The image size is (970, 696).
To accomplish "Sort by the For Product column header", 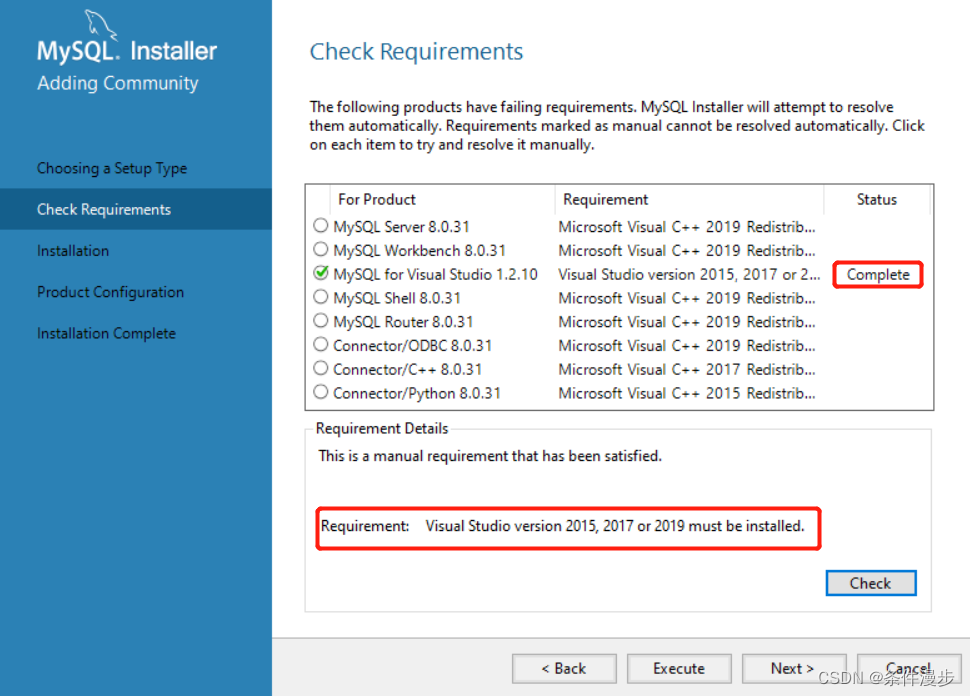I will click(376, 199).
